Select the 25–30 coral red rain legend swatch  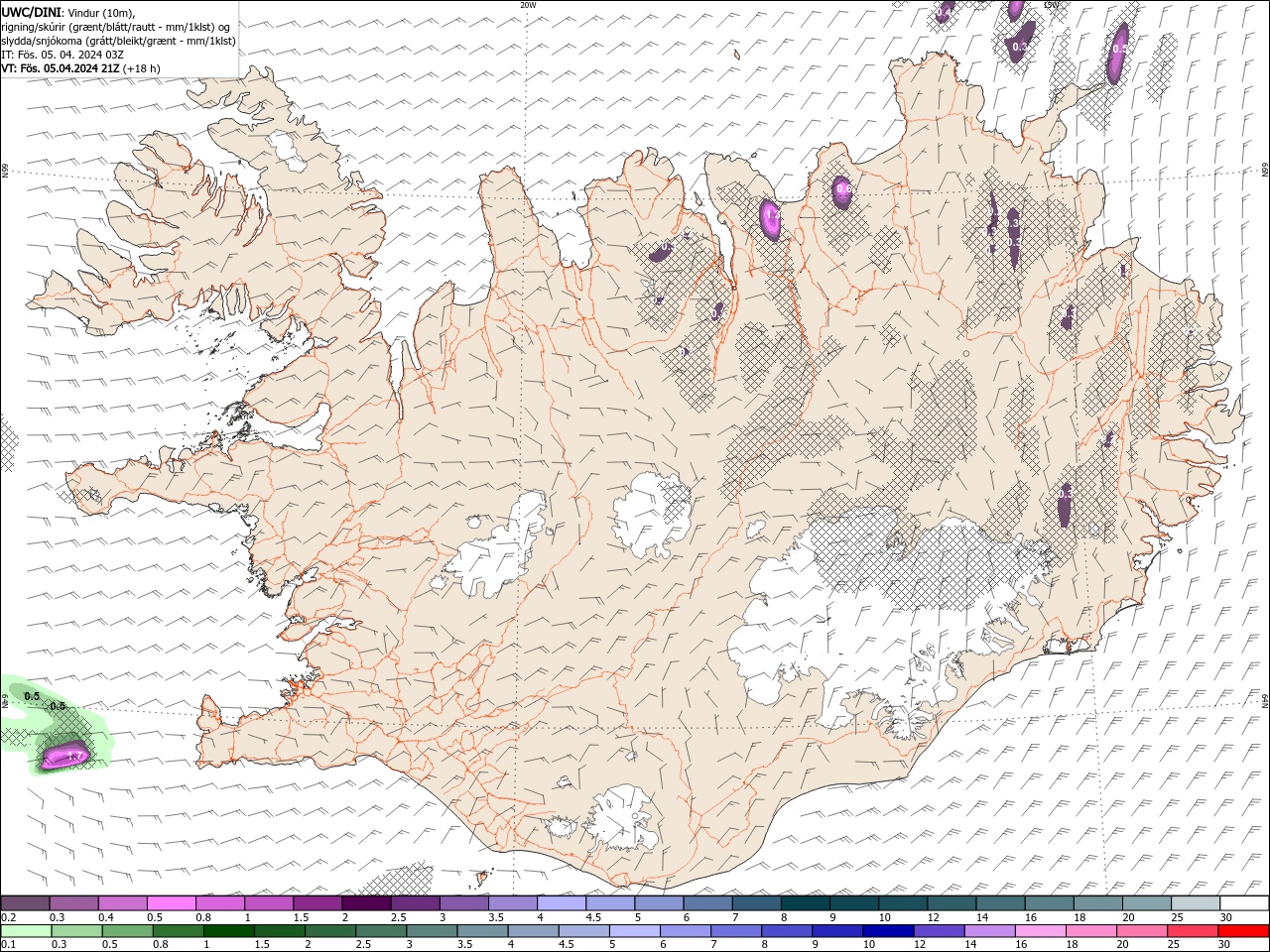point(1193,931)
